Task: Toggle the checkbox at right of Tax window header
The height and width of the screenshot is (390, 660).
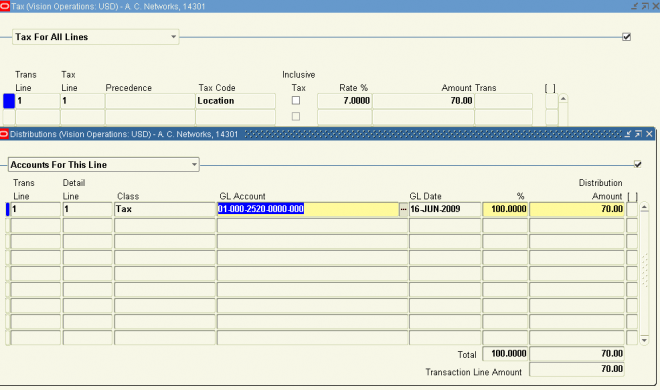Action: point(626,37)
